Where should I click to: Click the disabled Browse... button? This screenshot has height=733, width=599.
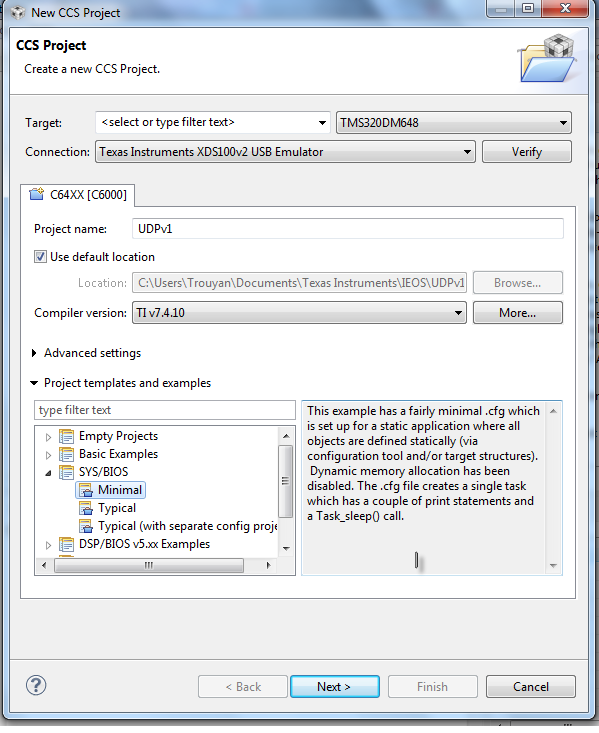pyautogui.click(x=518, y=283)
